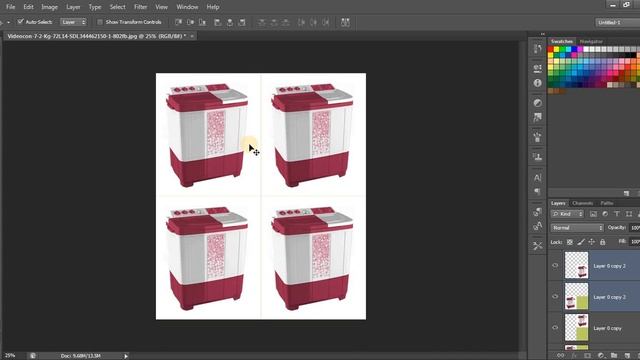Click the align vertical centers icon

[191, 22]
